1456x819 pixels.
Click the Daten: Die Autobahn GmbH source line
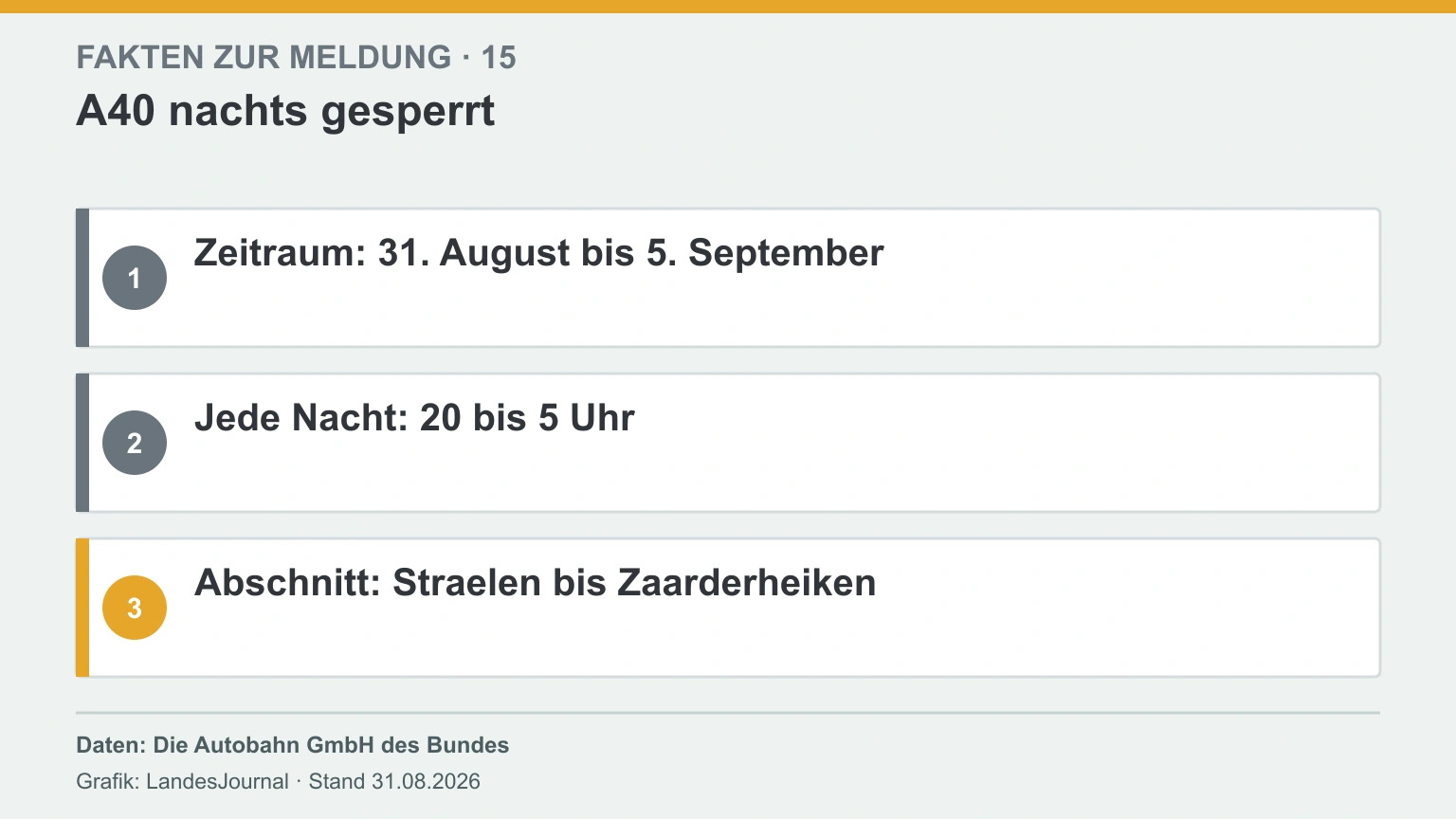point(293,745)
